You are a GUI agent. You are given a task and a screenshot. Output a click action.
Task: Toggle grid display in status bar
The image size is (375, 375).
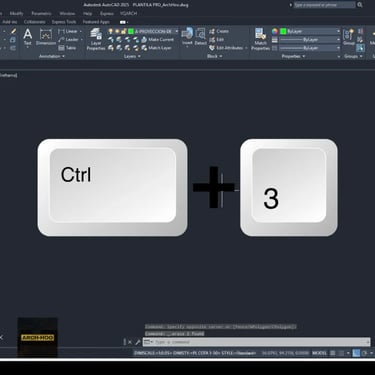click(x=333, y=353)
